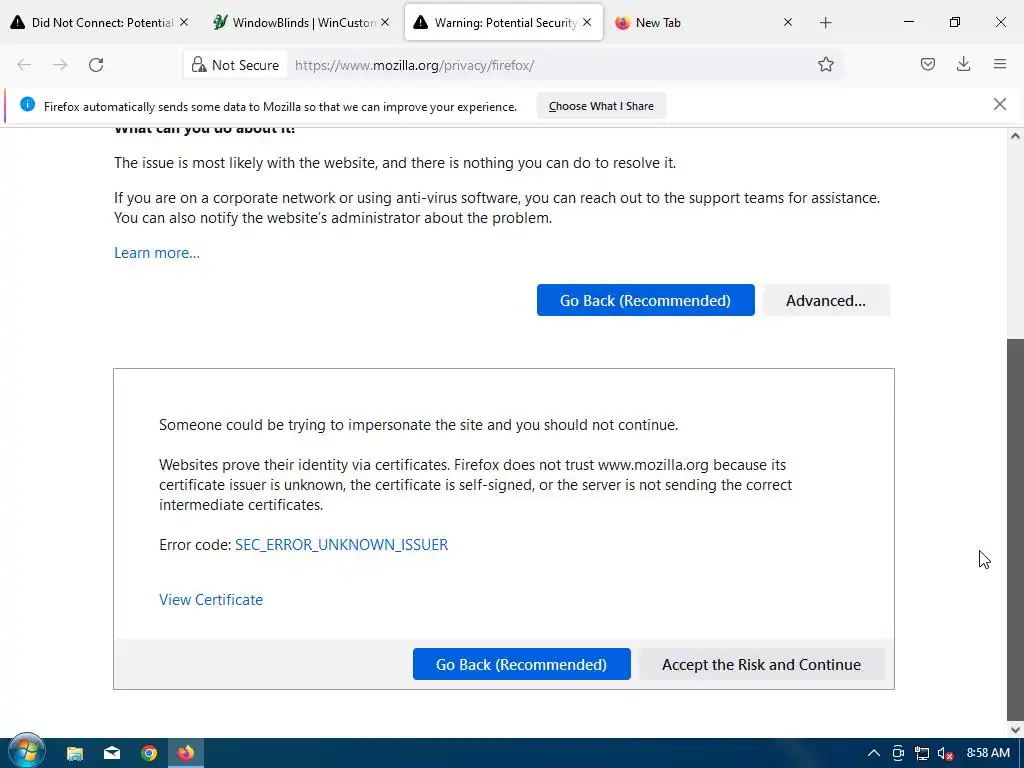Open the SEC_ERROR_UNKNOWN_ISSUER error code link
Image resolution: width=1024 pixels, height=768 pixels.
pos(342,545)
